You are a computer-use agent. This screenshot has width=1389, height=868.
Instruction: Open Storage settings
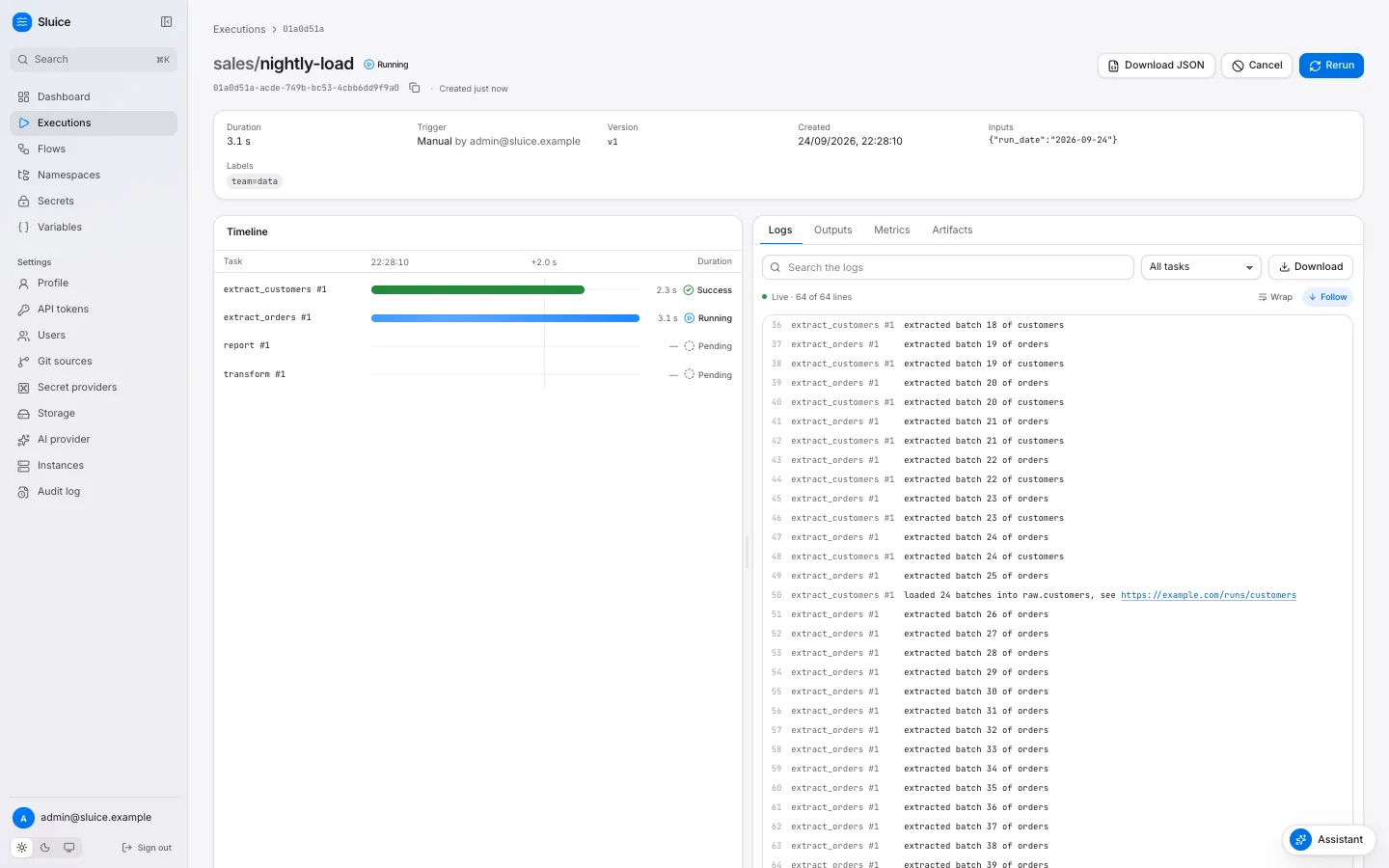[94, 413]
